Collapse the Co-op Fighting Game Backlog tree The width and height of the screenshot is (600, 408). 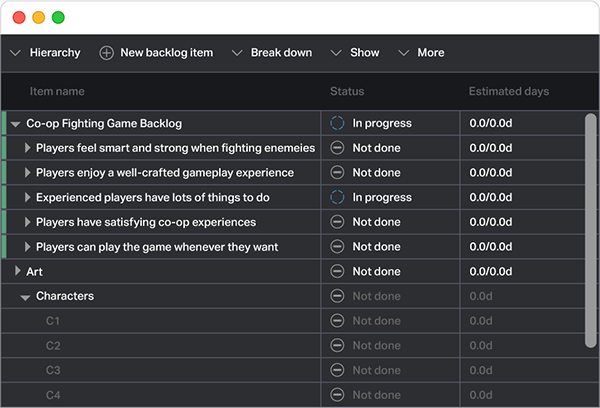[x=16, y=124]
